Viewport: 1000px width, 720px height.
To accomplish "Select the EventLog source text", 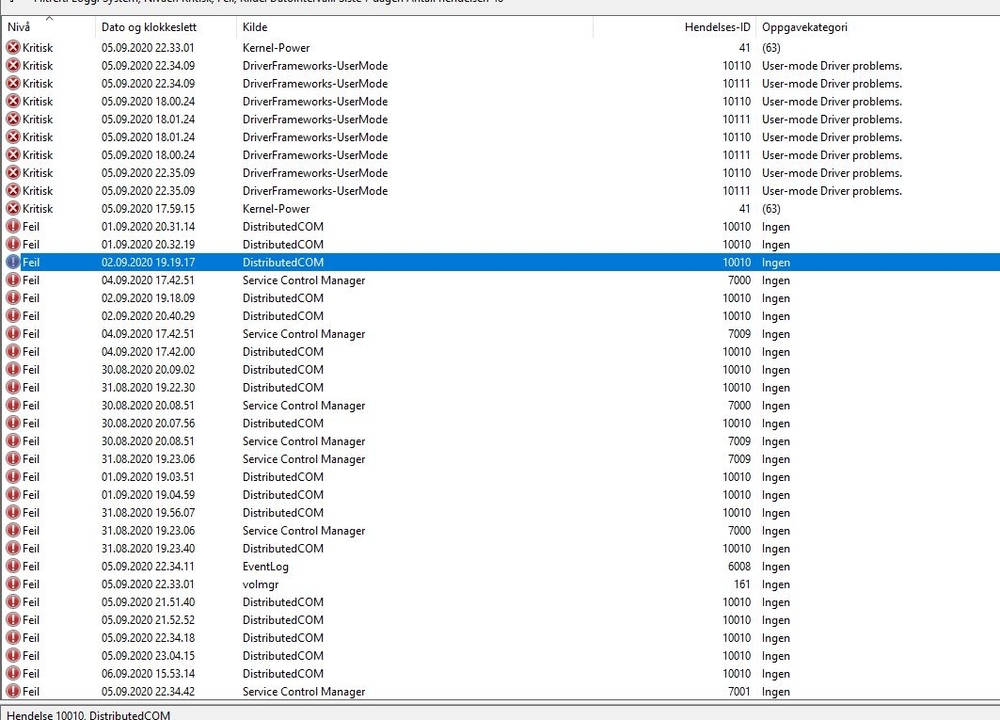I will (x=265, y=565).
